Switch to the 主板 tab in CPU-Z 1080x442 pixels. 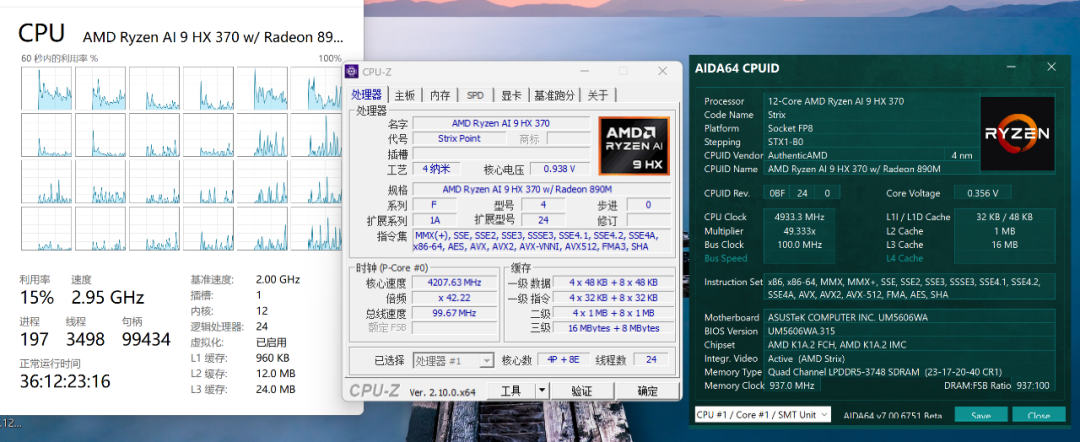tap(404, 96)
